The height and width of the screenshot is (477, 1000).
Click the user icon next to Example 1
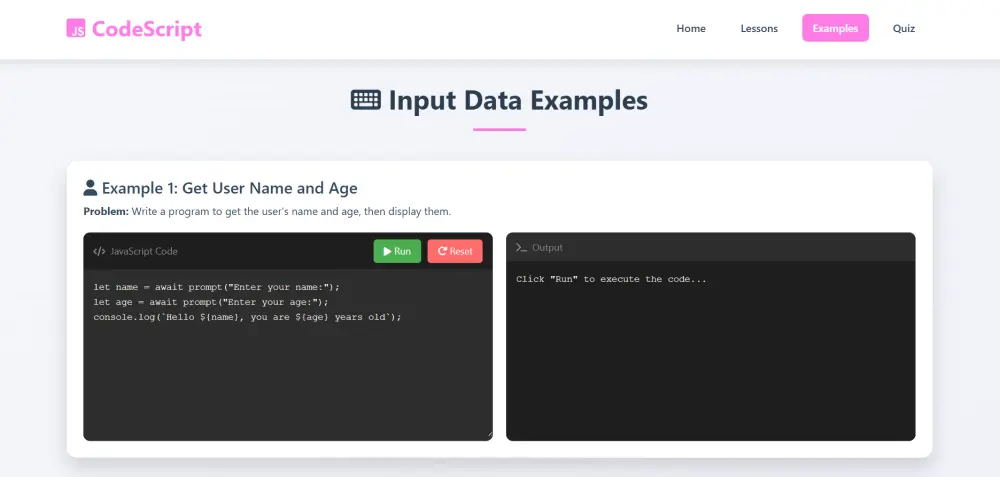pyautogui.click(x=91, y=188)
